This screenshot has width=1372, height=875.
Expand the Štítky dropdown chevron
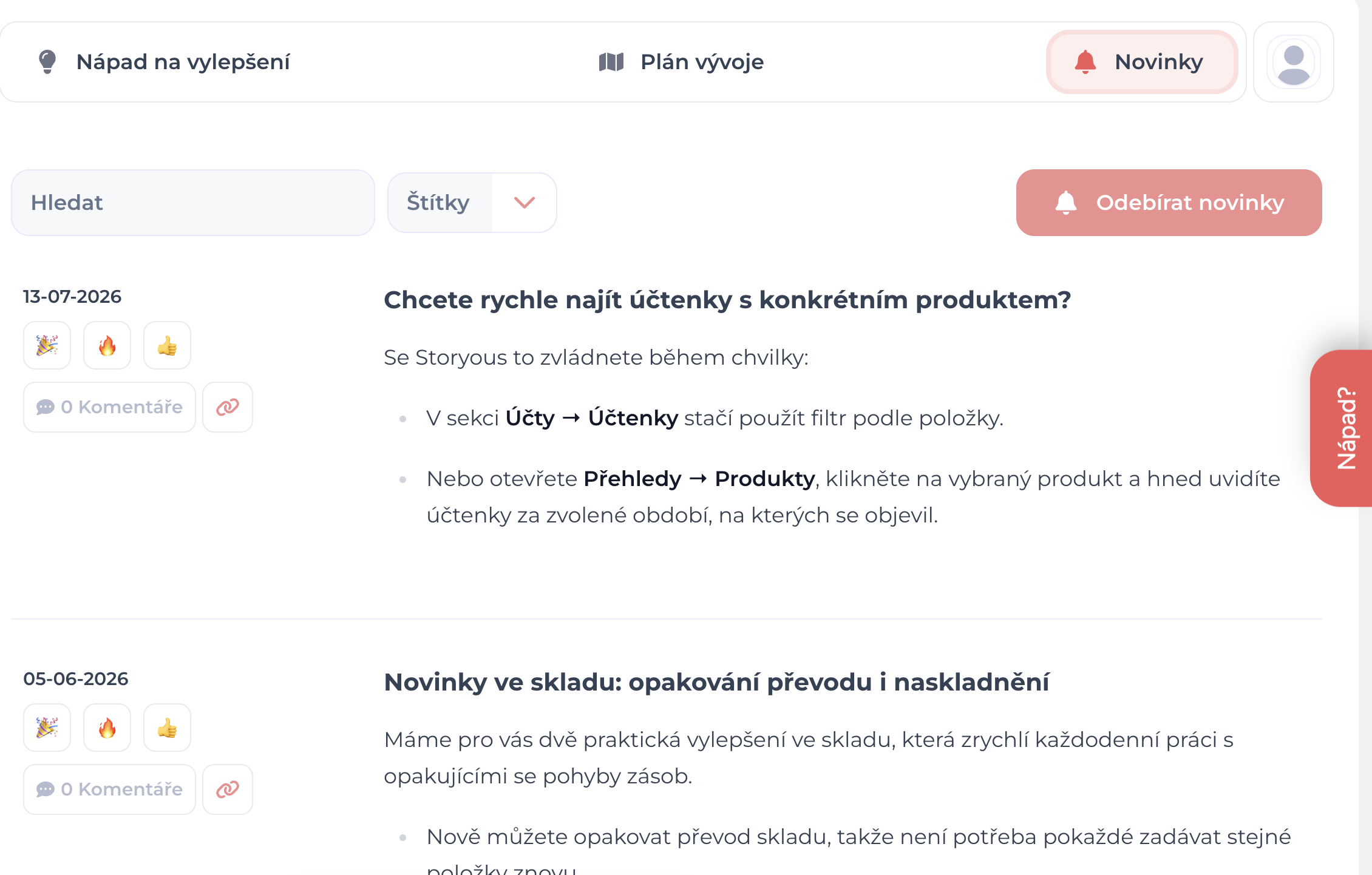tap(525, 203)
